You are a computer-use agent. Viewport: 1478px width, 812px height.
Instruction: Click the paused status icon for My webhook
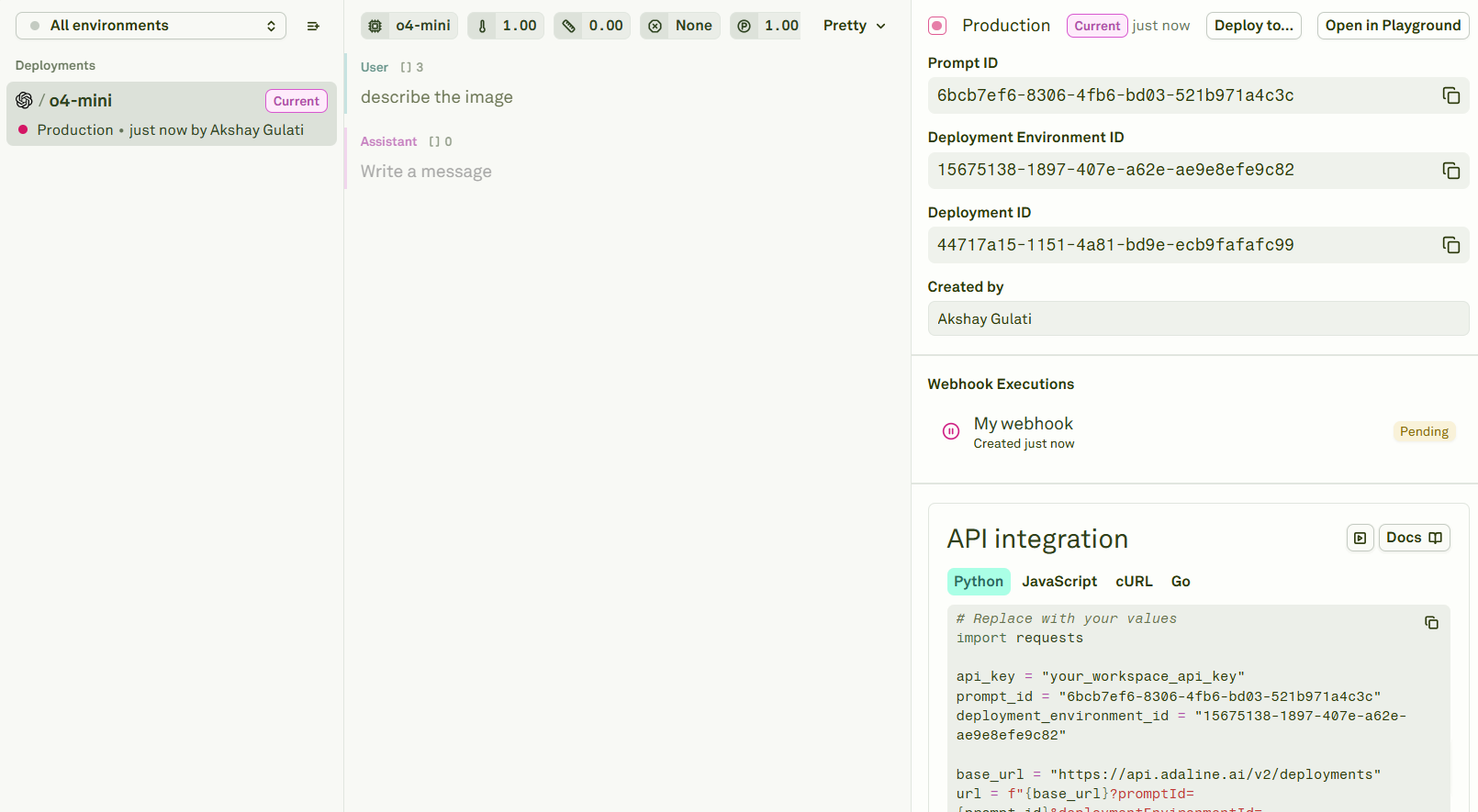pos(951,431)
